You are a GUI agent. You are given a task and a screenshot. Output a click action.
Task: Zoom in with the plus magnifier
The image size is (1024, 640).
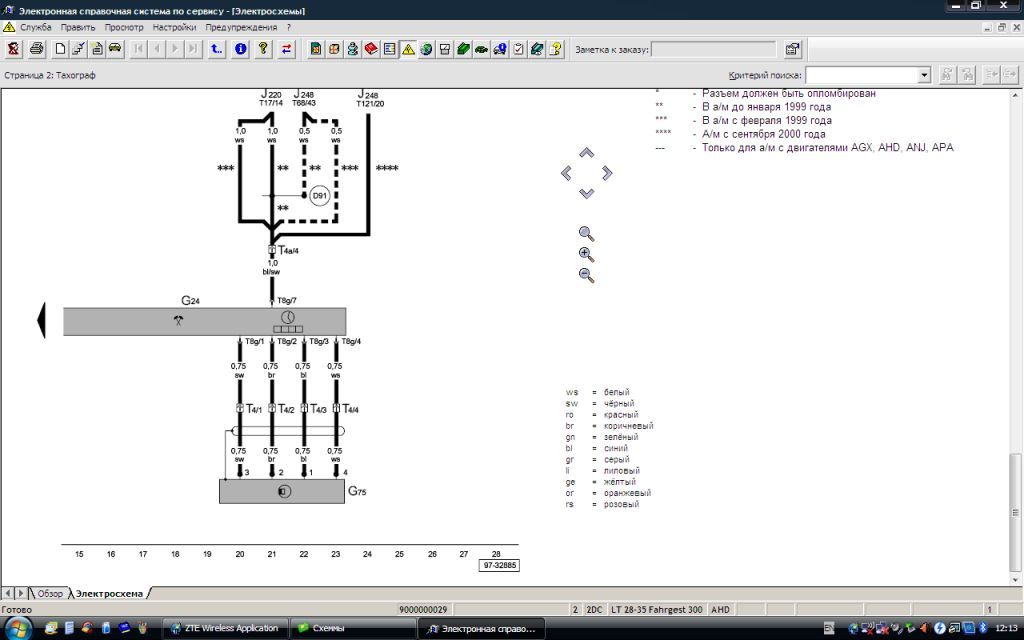586,255
